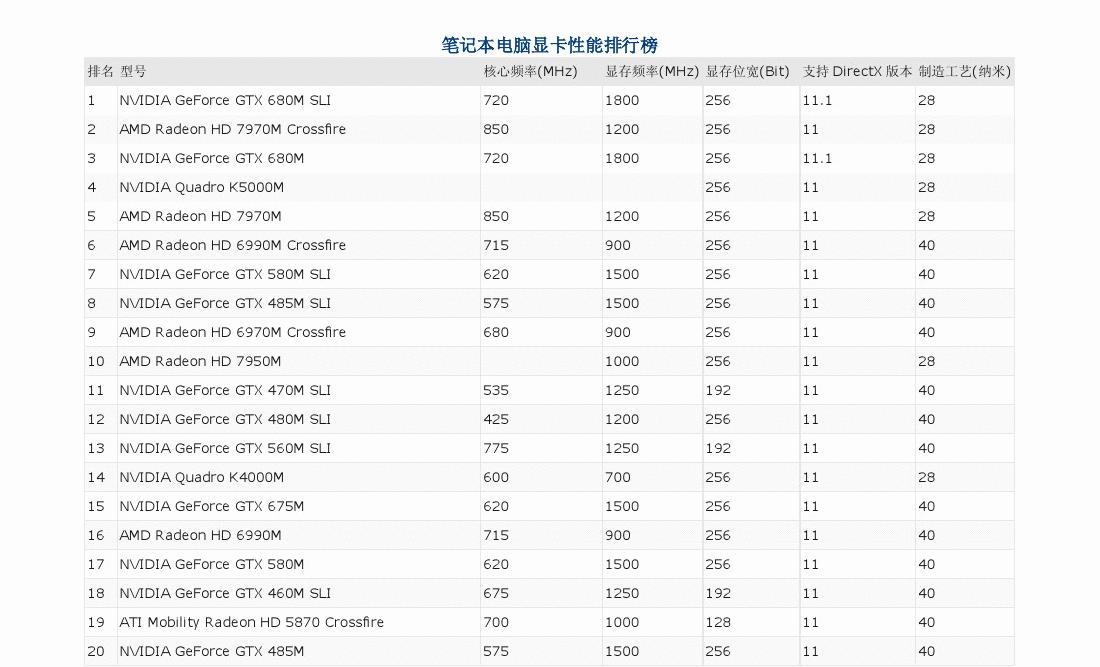This screenshot has height=667, width=1100.
Task: Click core clock 775 of GTX 560M SLI
Action: pyautogui.click(x=496, y=448)
